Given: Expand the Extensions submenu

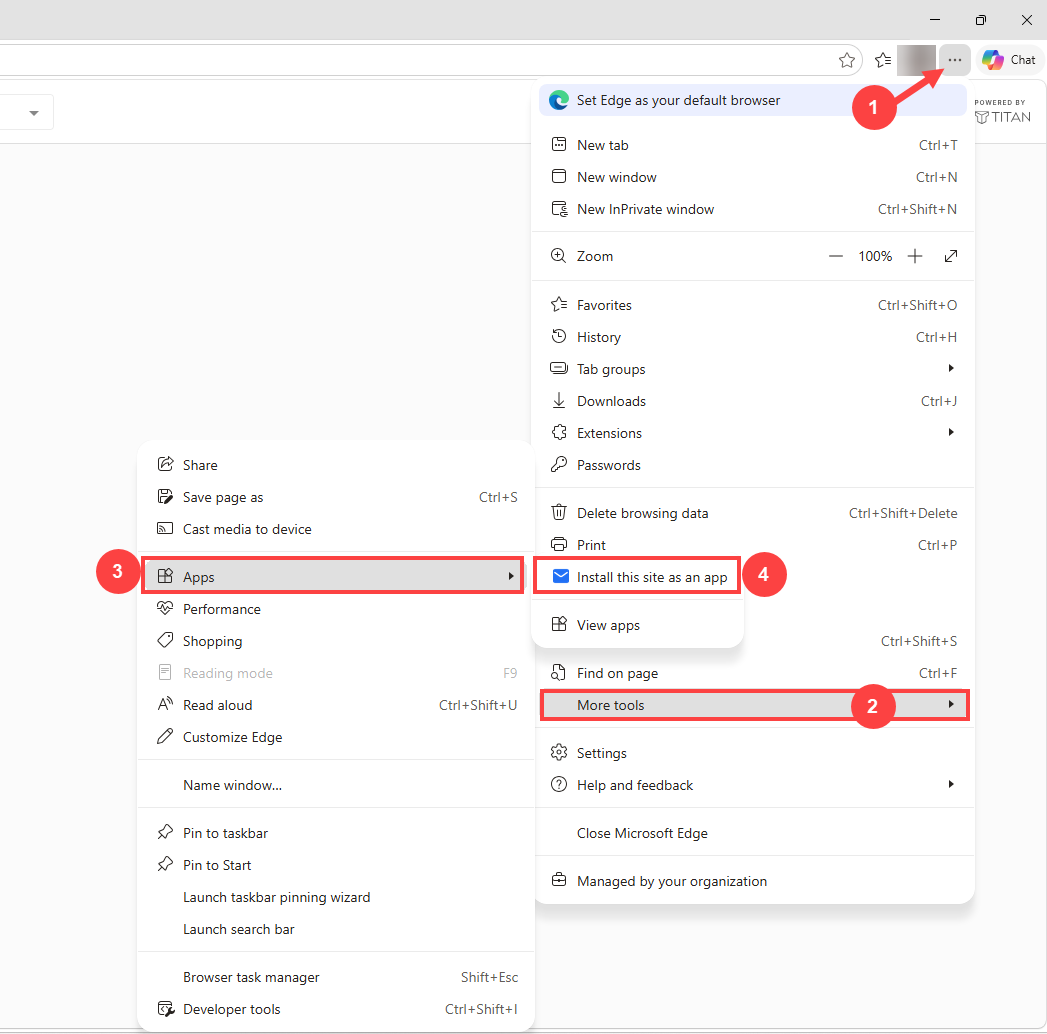Looking at the screenshot, I should (754, 434).
